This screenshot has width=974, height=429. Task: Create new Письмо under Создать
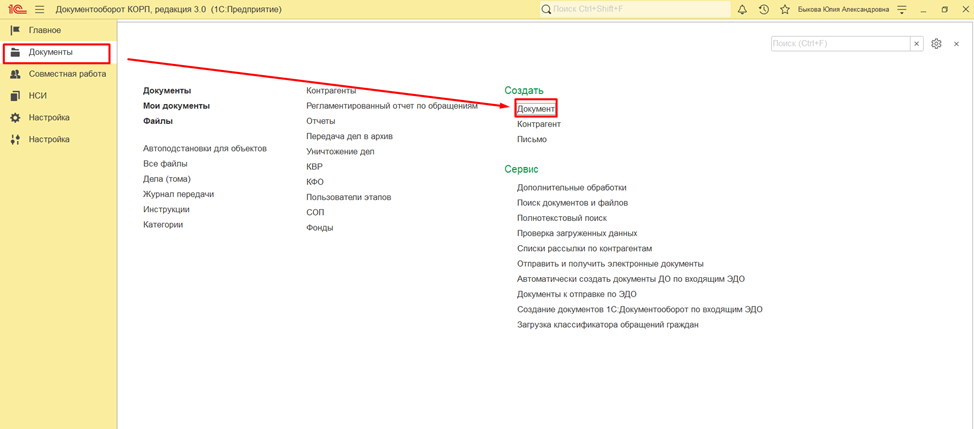pyautogui.click(x=532, y=139)
